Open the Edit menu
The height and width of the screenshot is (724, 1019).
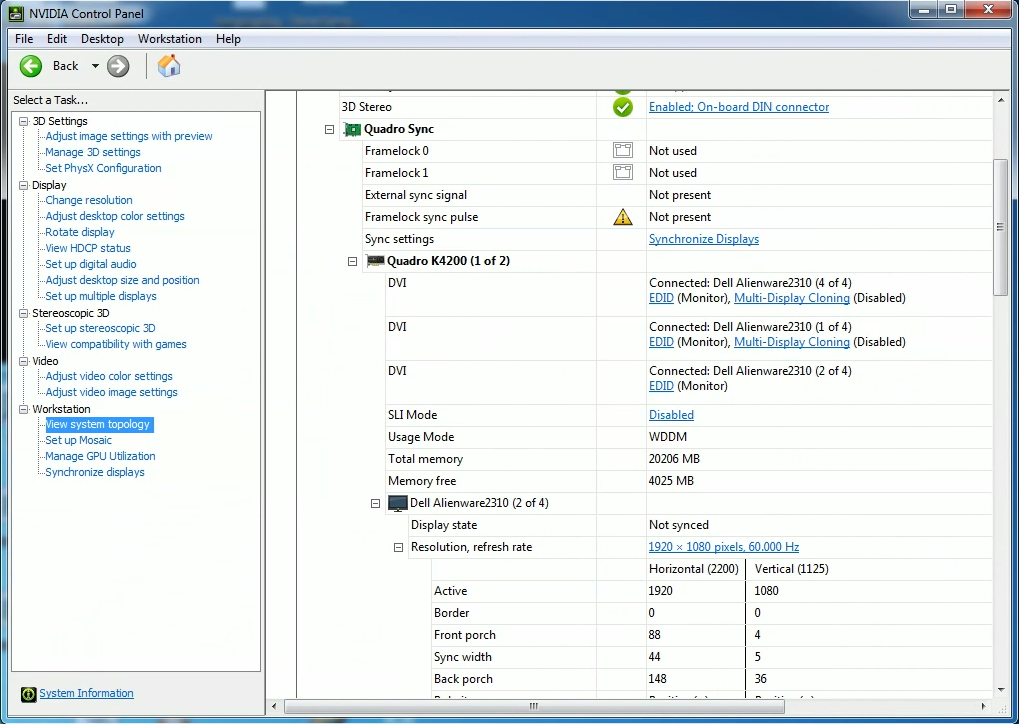pos(57,39)
